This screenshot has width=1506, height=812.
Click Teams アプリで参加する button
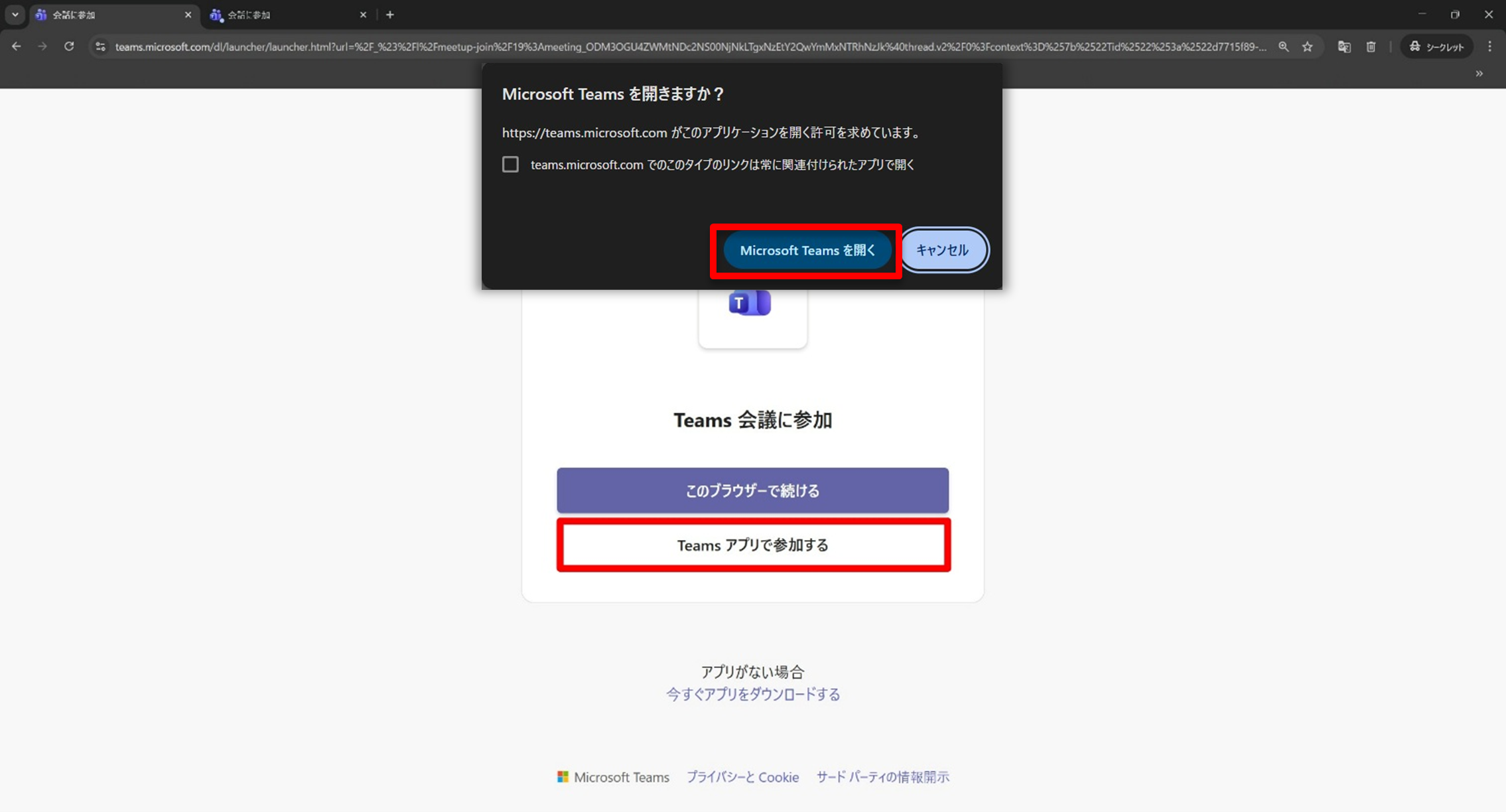pos(752,545)
